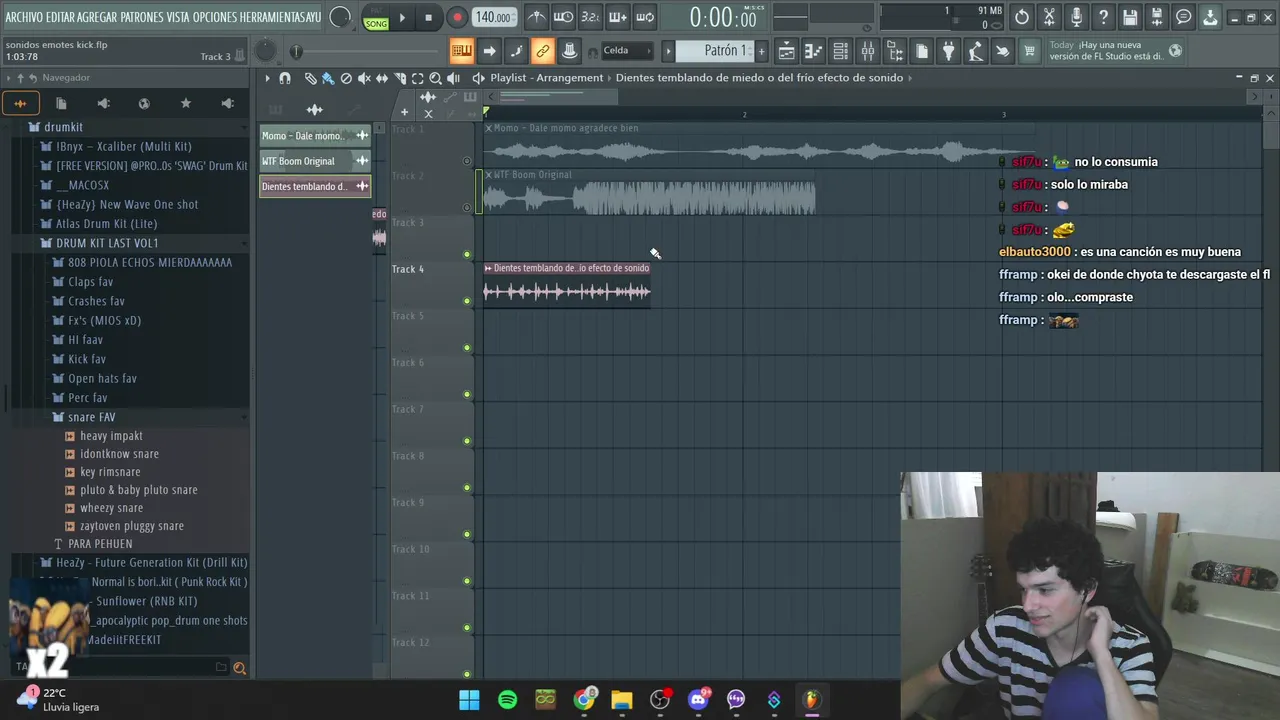The width and height of the screenshot is (1280, 720).
Task: Click the Play button in transport
Action: (x=402, y=18)
